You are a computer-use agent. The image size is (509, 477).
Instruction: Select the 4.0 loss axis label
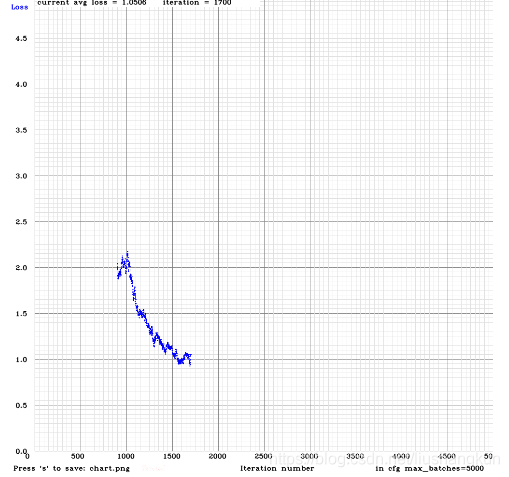(21, 84)
